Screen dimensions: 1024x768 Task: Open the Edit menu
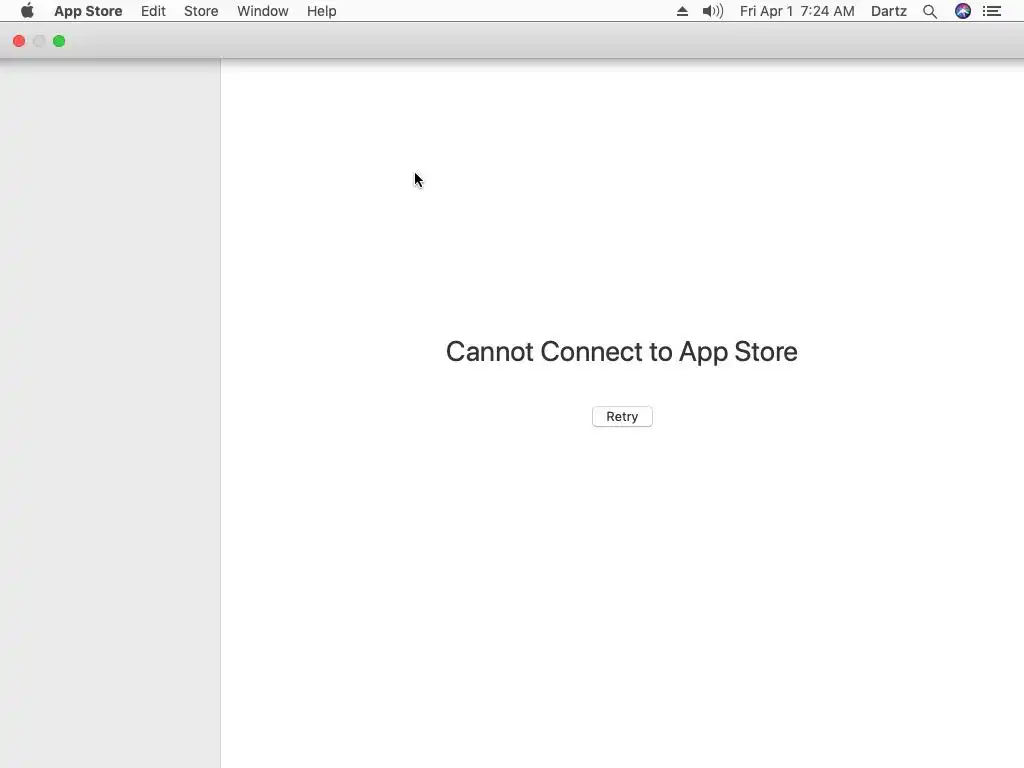click(x=153, y=11)
